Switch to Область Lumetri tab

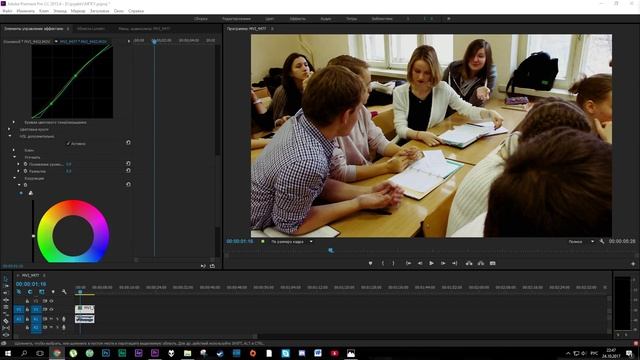91,29
